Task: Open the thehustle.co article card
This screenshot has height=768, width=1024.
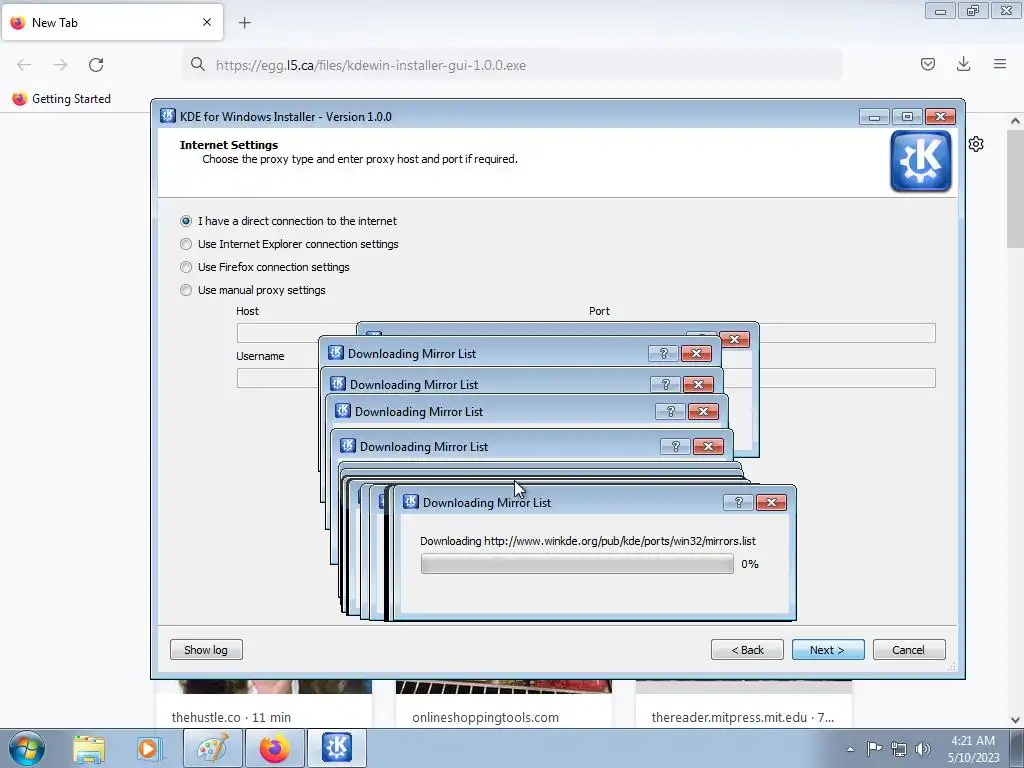Action: coord(264,704)
